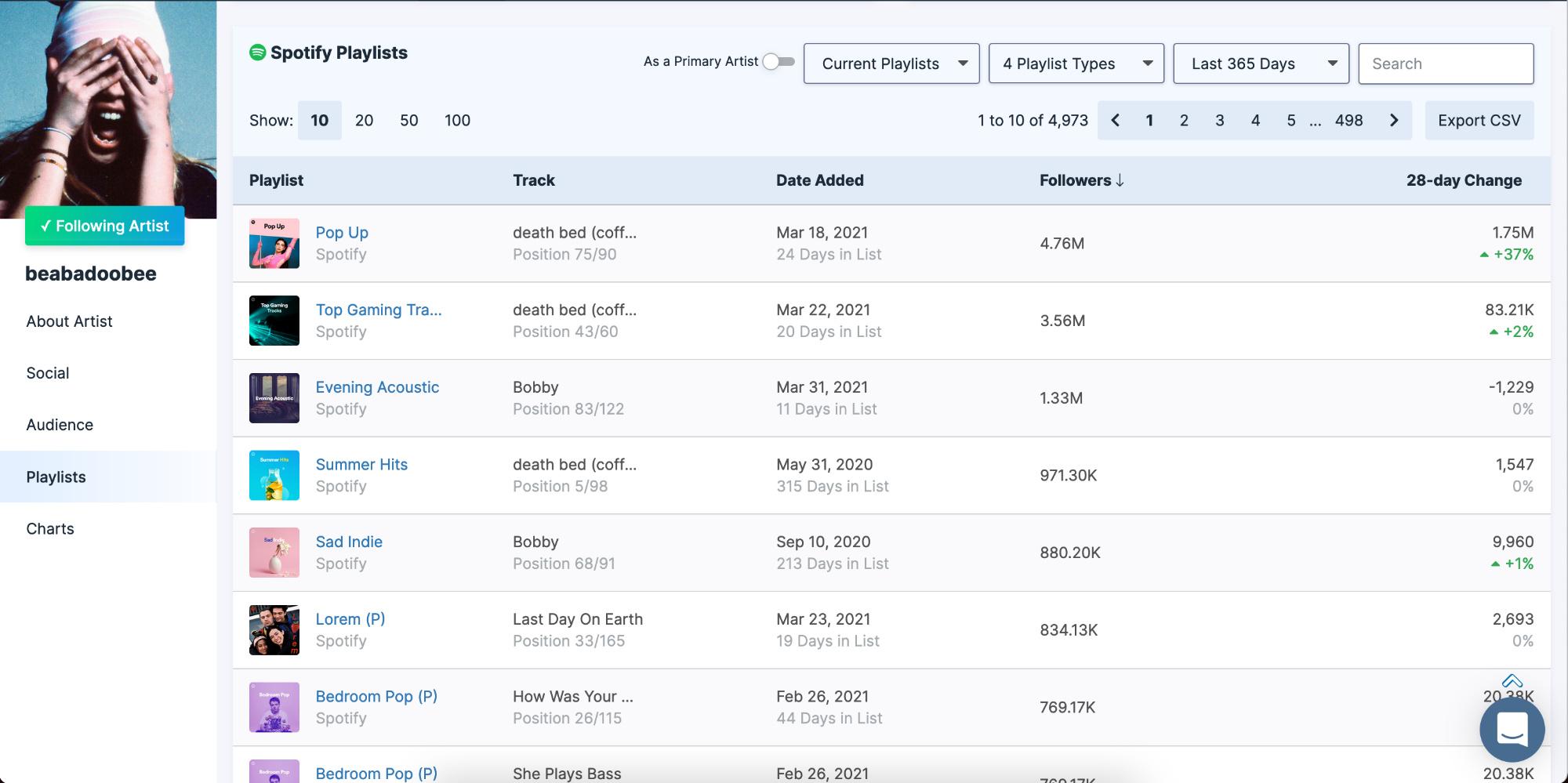Jump to page 498
The width and height of the screenshot is (1568, 783).
(1349, 121)
